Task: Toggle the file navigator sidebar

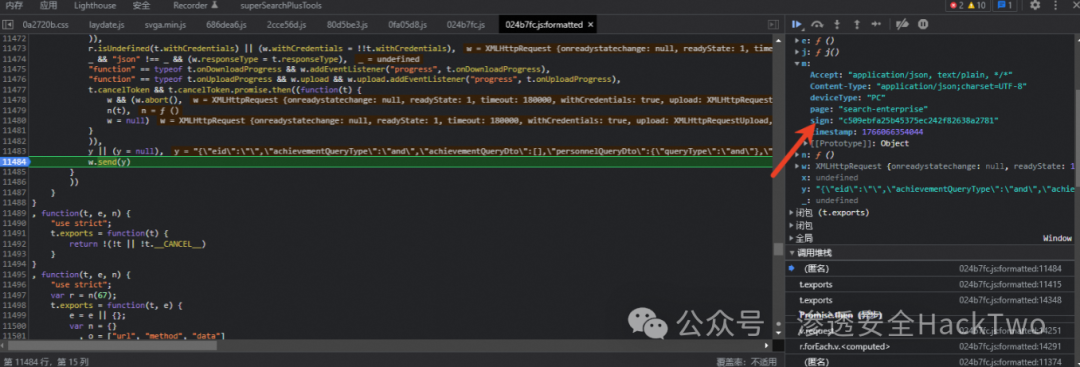Action: [x=8, y=25]
